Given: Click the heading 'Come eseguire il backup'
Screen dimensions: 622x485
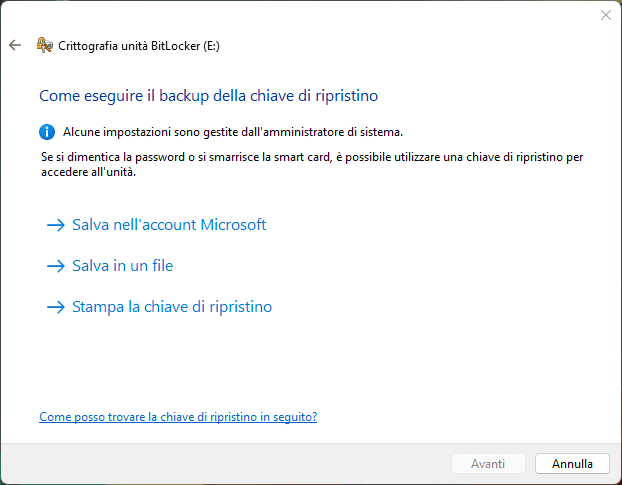Looking at the screenshot, I should [x=208, y=96].
